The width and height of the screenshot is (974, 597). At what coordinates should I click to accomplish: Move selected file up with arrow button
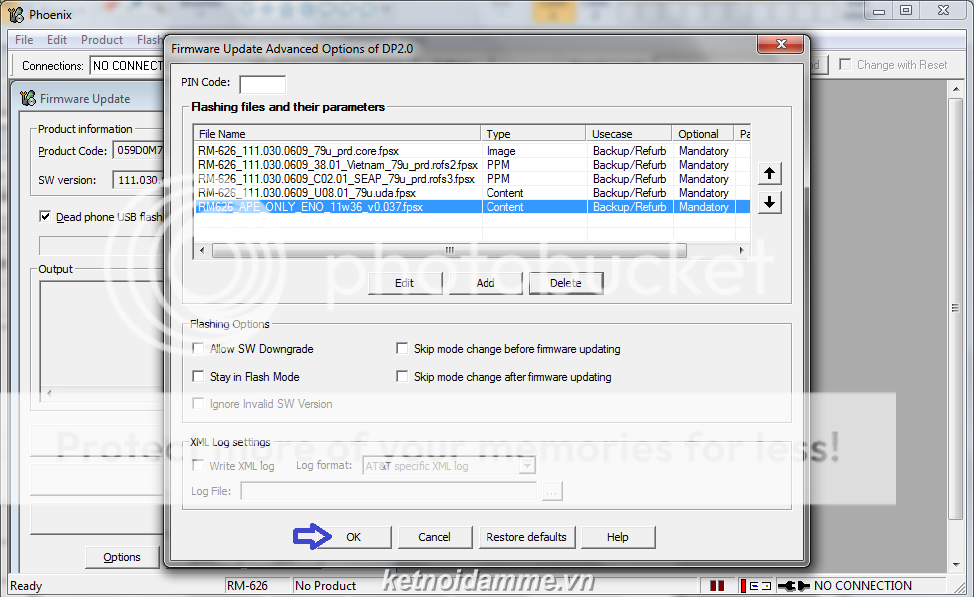tap(769, 173)
